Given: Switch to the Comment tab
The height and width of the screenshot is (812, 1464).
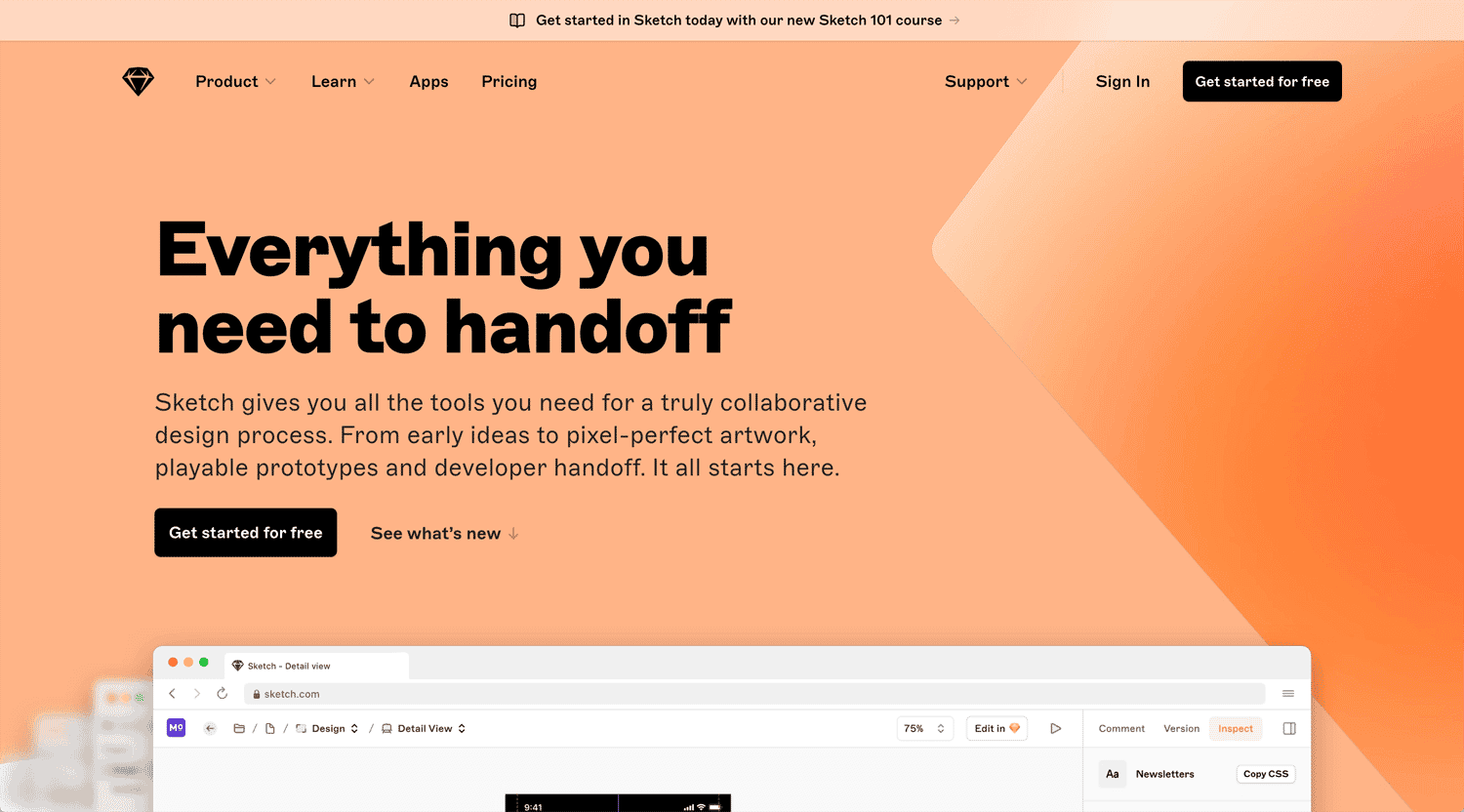Looking at the screenshot, I should 1121,728.
